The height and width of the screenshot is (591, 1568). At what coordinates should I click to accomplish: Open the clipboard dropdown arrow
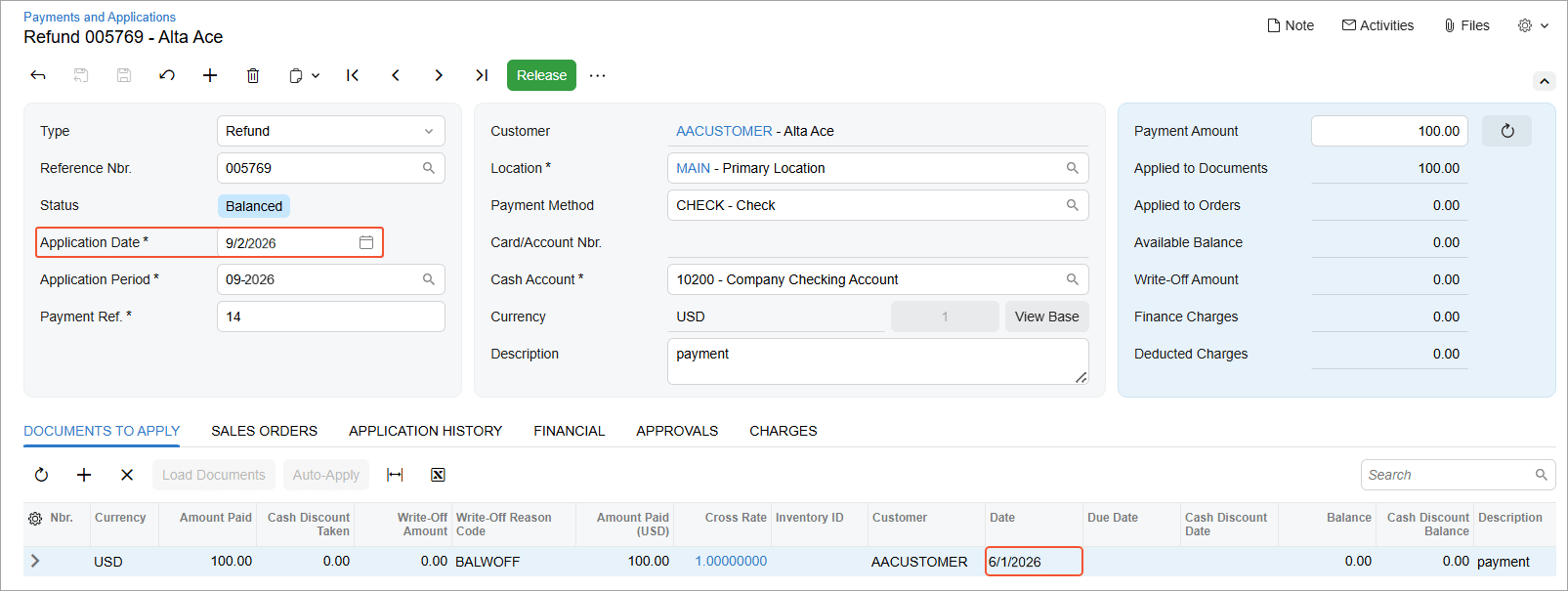pyautogui.click(x=316, y=75)
